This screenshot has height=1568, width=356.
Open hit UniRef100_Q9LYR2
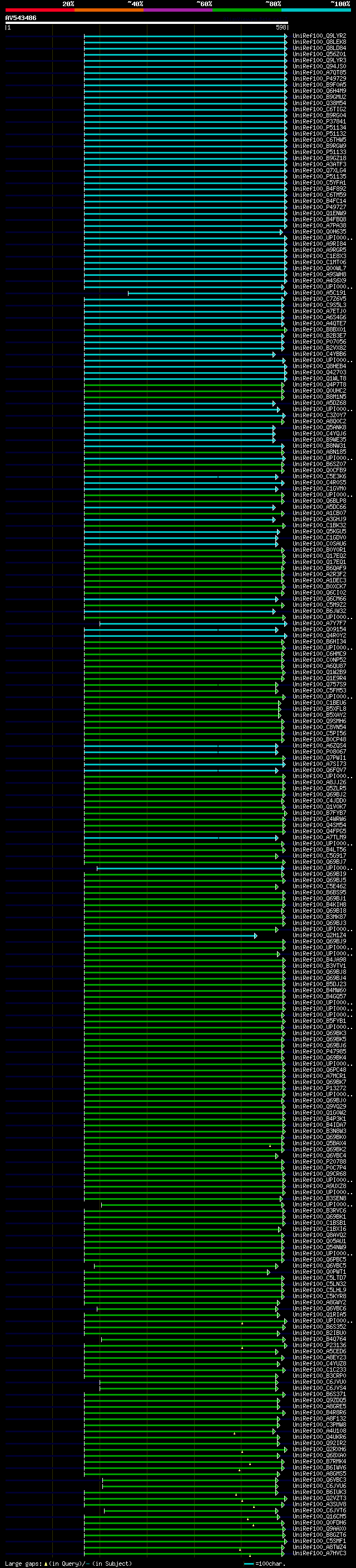319,37
